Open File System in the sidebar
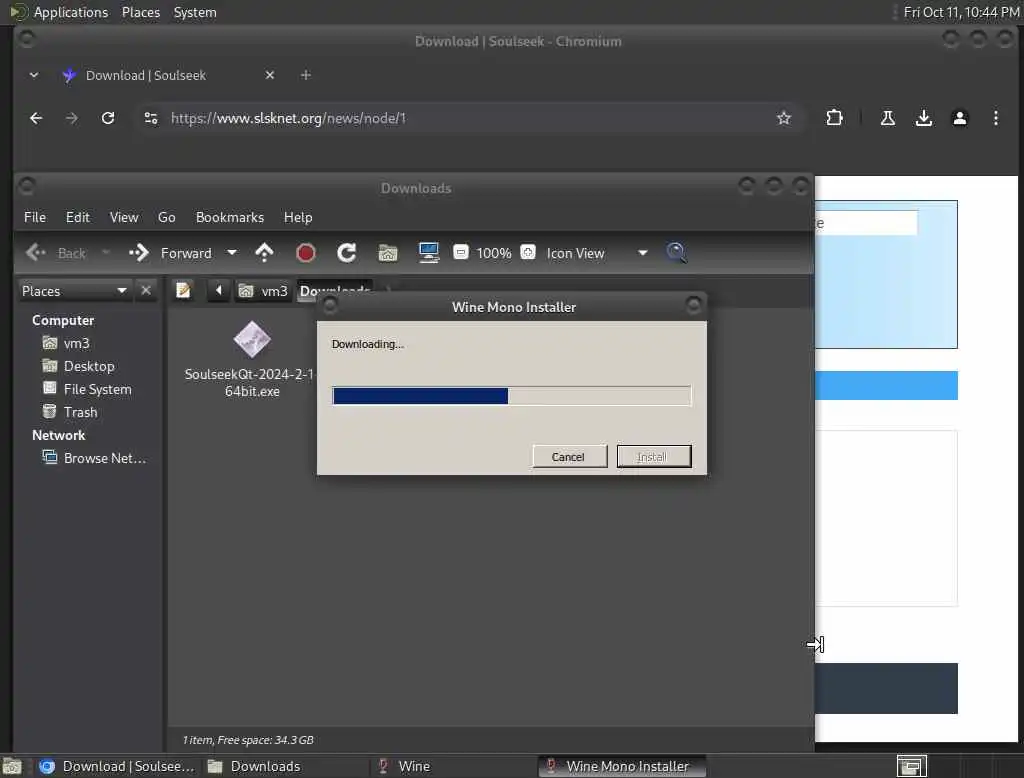1024x778 pixels. pos(97,389)
